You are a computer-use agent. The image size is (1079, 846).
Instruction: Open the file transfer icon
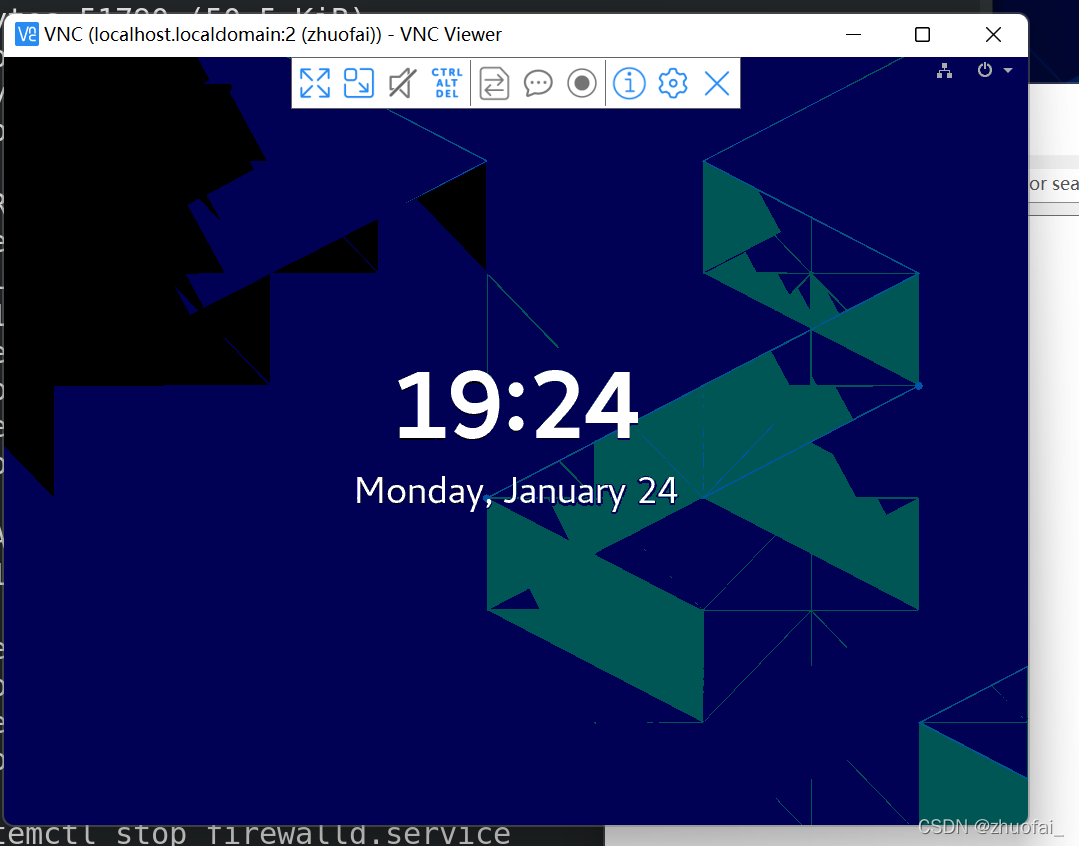(x=494, y=83)
